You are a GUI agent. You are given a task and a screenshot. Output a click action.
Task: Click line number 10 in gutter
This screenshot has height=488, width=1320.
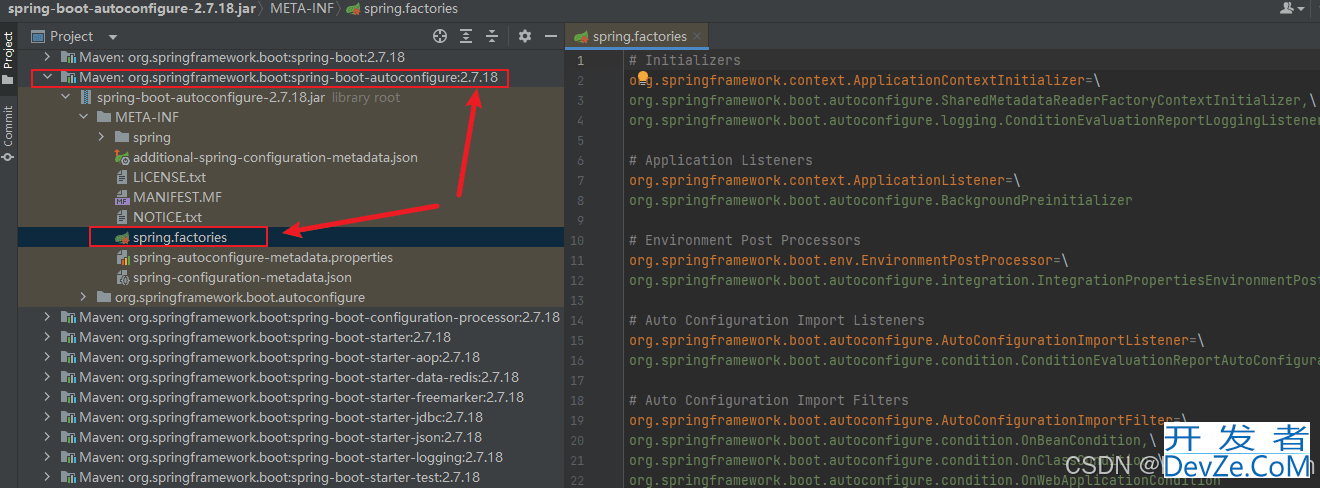(575, 240)
